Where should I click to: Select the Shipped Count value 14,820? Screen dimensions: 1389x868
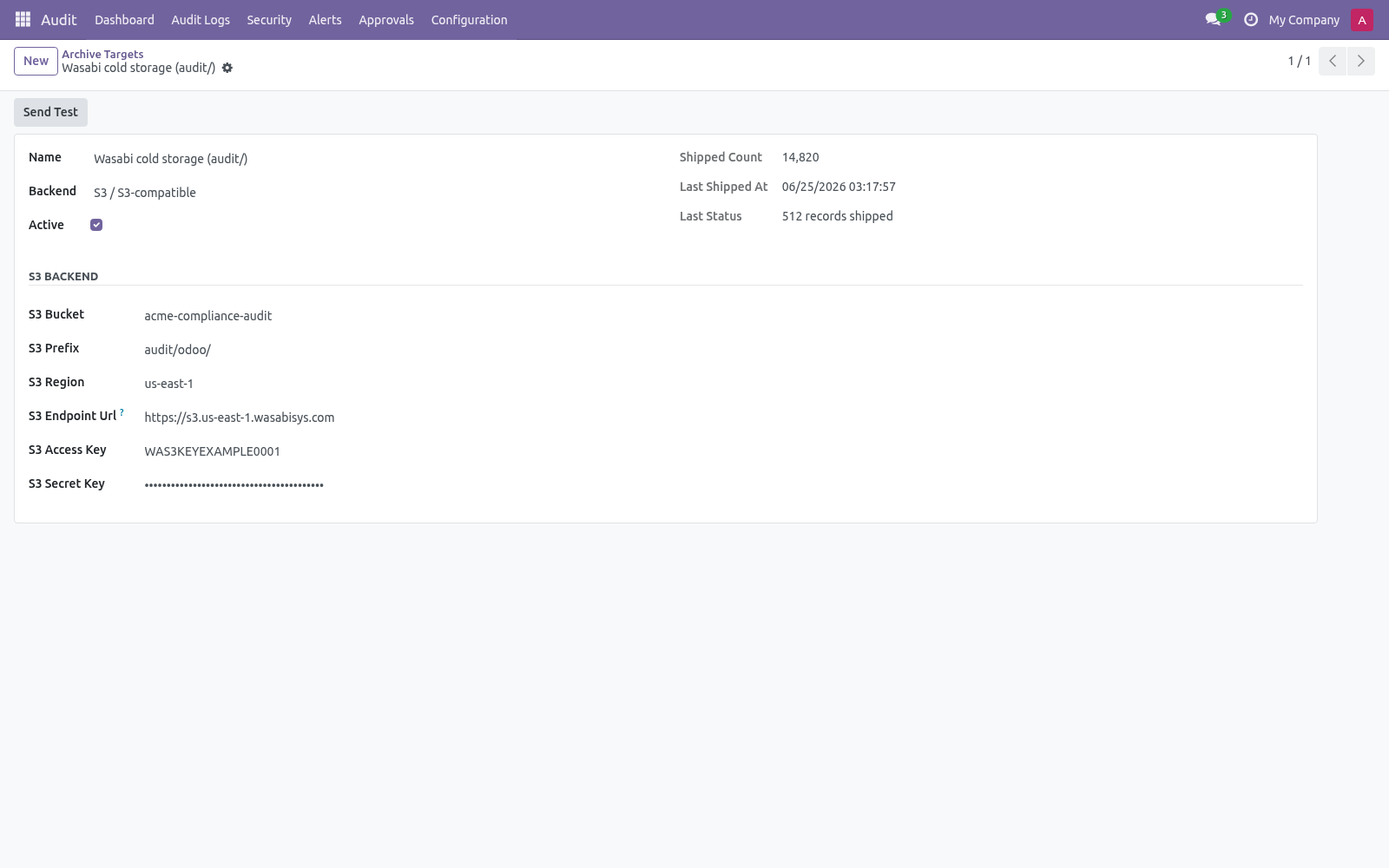[800, 157]
